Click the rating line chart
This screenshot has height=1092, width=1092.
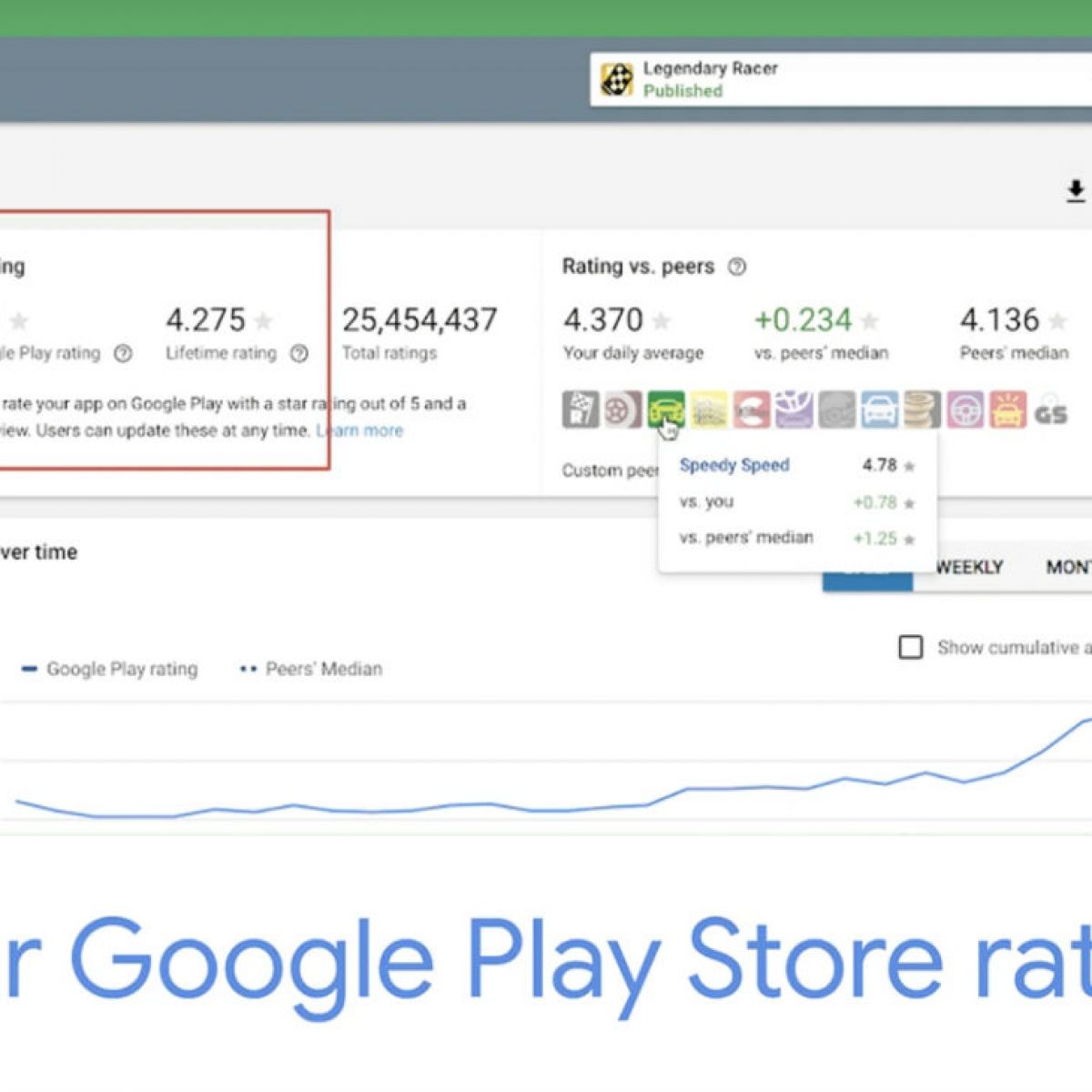click(546, 769)
